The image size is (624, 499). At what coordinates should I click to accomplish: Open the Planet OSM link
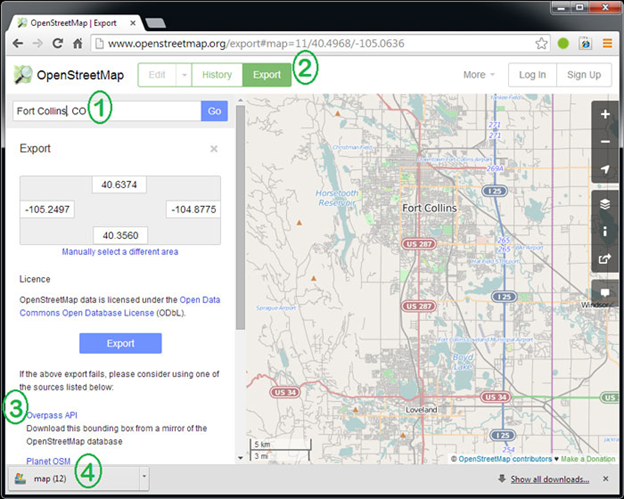[x=48, y=461]
